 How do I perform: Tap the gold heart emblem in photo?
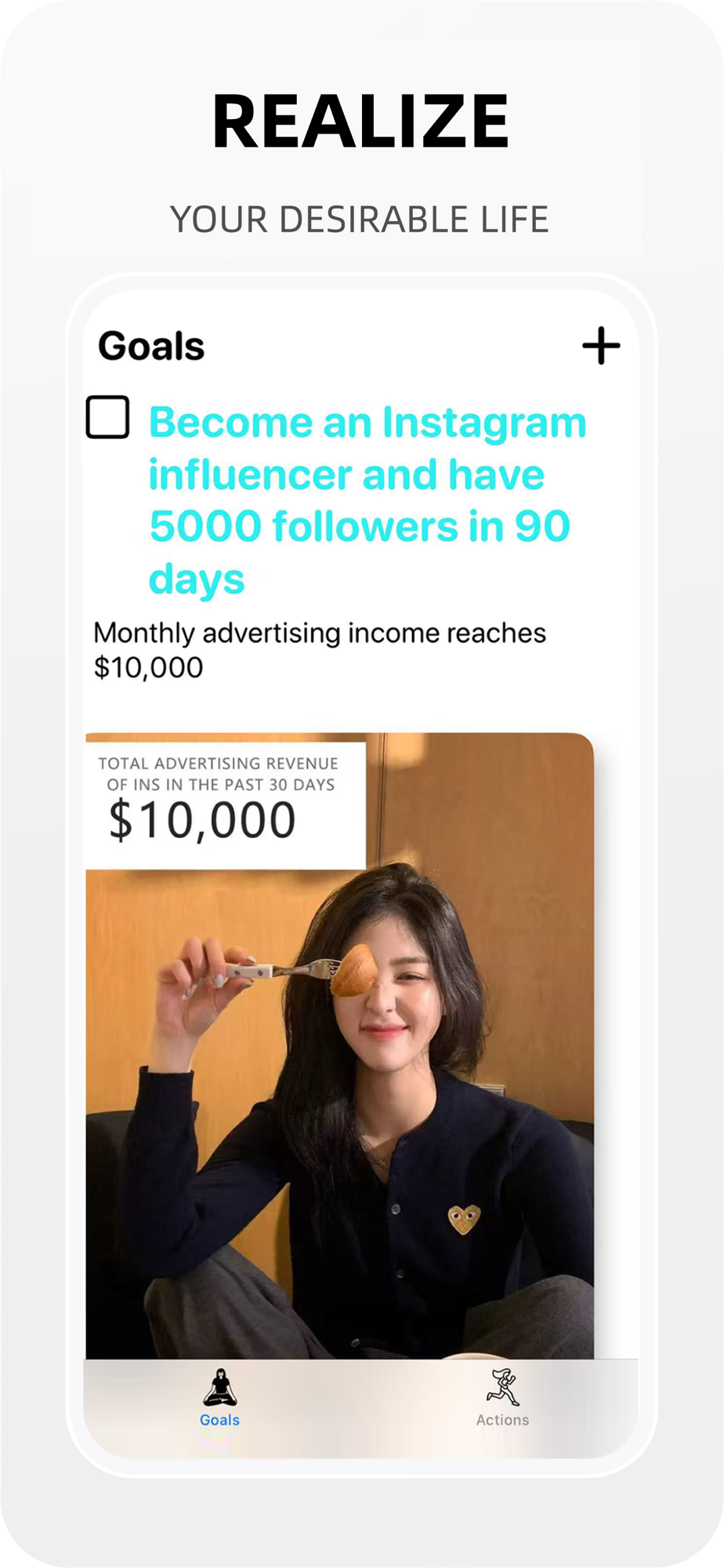coord(464,1219)
